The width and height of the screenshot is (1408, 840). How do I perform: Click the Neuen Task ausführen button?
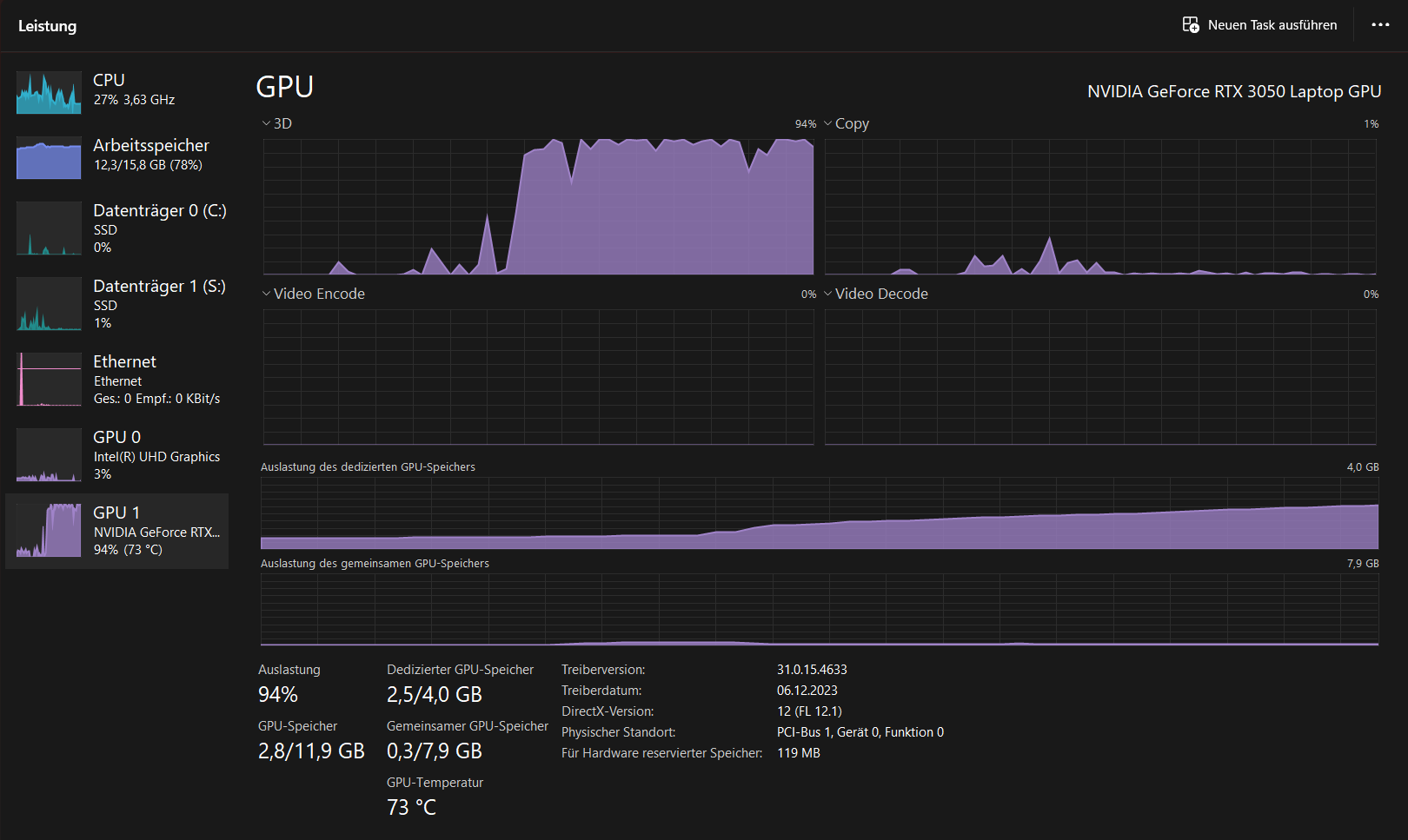[1260, 25]
